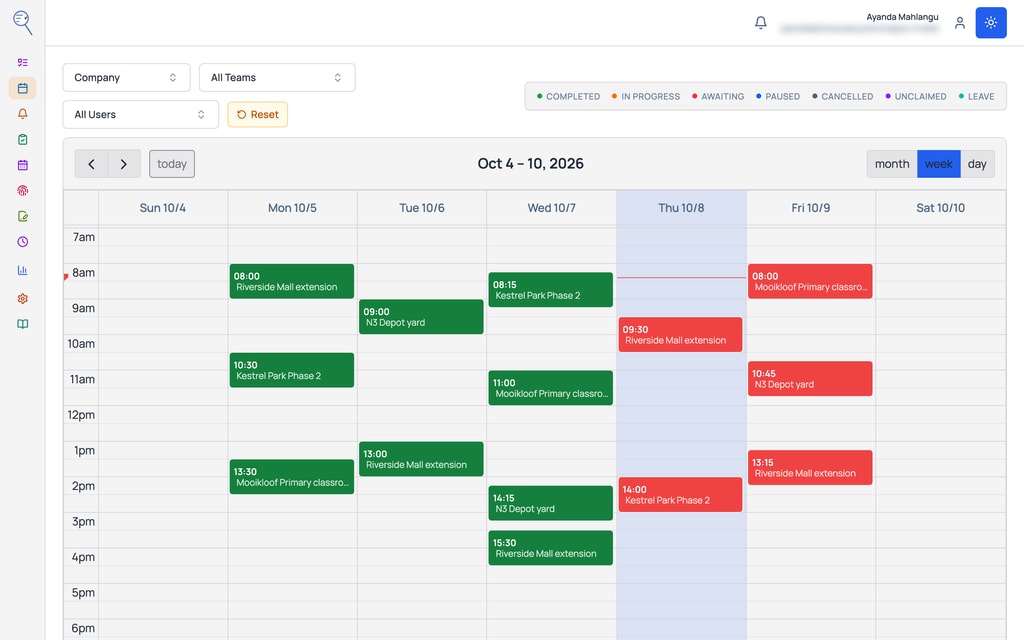This screenshot has height=640, width=1024.
Task: Click the Reset filters button
Action: [x=257, y=114]
